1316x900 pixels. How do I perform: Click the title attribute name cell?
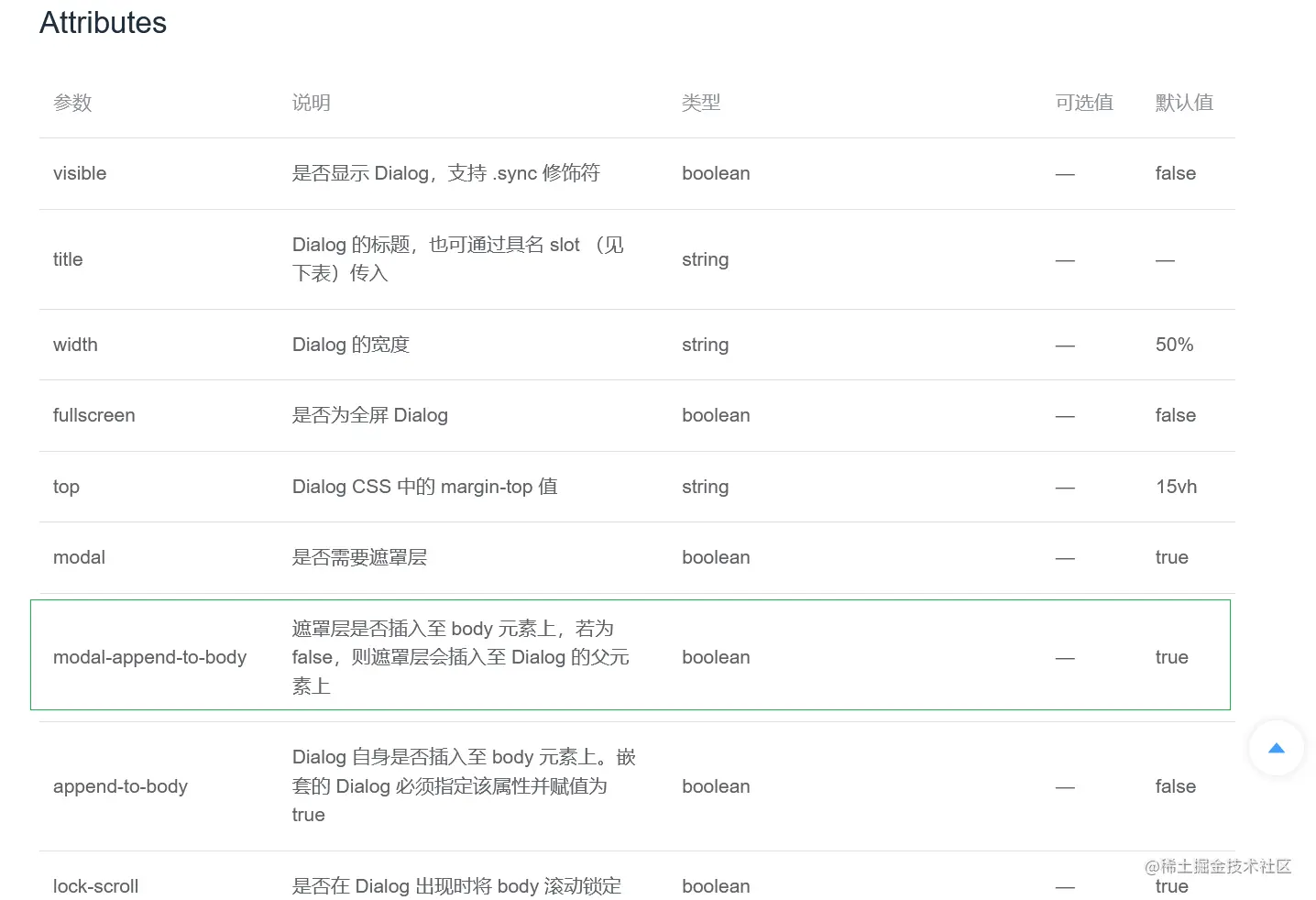click(68, 259)
